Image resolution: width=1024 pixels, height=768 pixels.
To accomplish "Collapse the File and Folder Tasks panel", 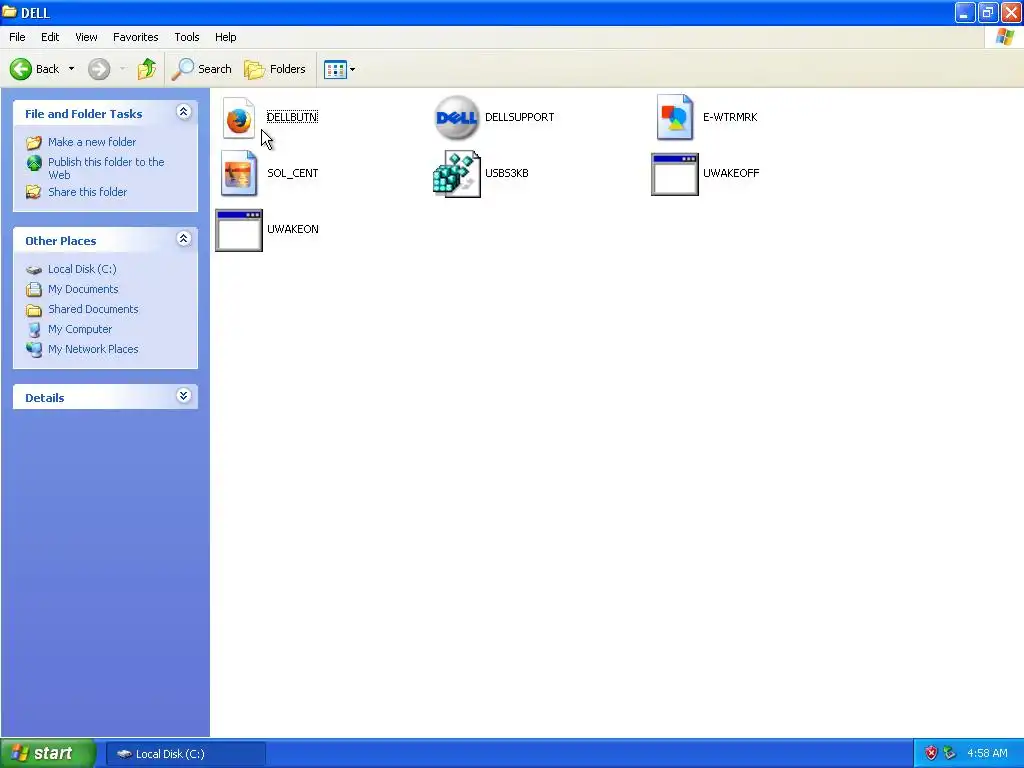I will click(184, 112).
